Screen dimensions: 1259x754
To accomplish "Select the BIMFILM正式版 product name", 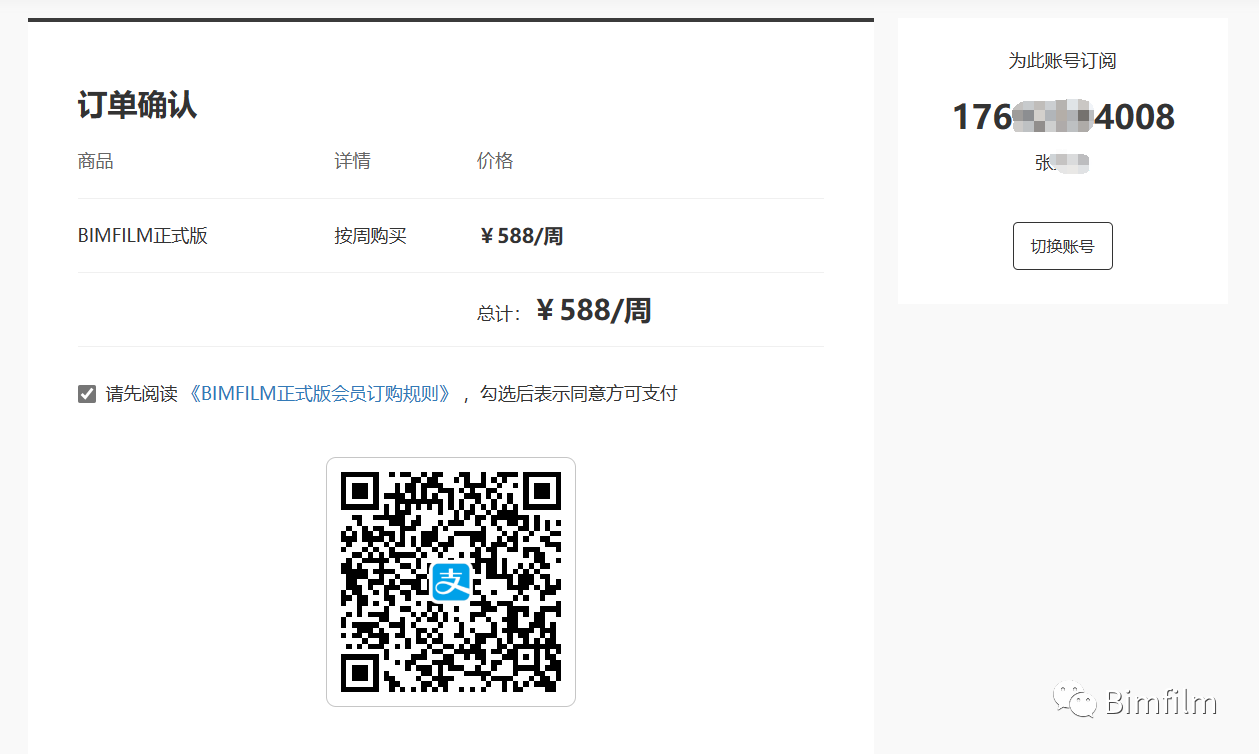I will pos(143,236).
